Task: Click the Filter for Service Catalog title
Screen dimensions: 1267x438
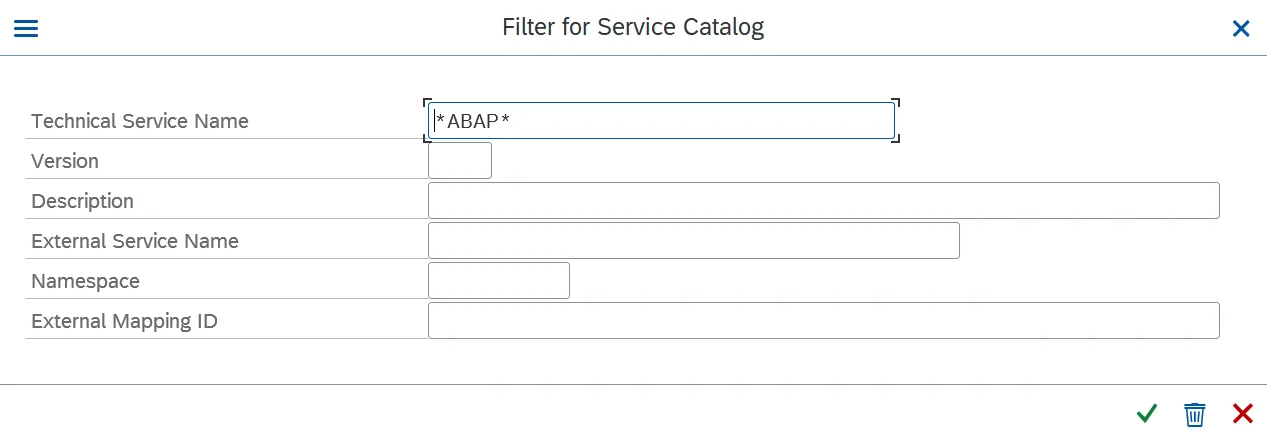Action: 633,28
